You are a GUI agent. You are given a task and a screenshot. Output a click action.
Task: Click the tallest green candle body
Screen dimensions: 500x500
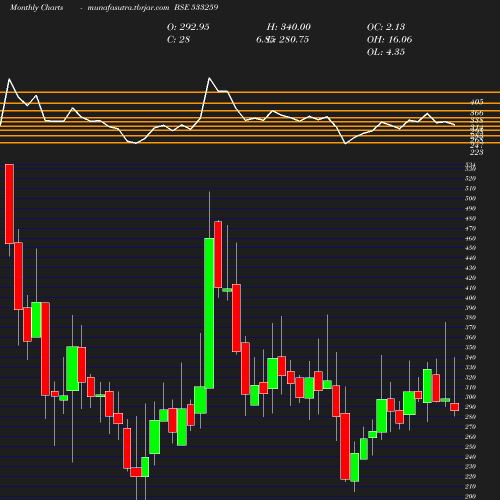[209, 313]
